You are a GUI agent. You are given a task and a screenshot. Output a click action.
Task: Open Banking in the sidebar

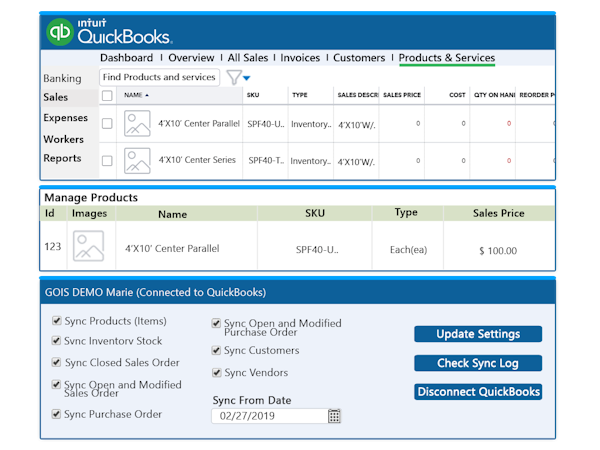(62, 78)
